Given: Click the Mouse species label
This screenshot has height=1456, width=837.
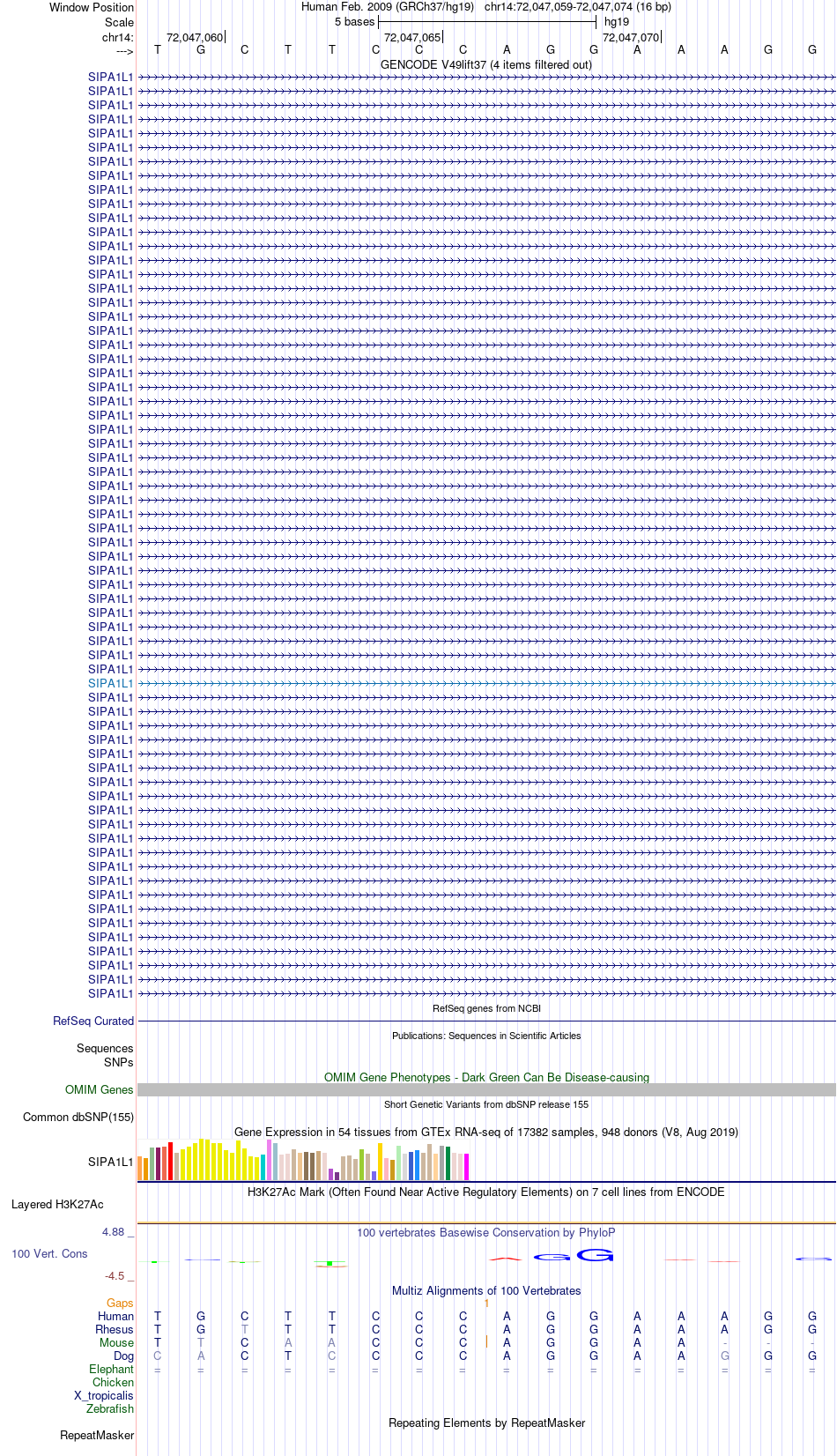Looking at the screenshot, I should tap(116, 1342).
